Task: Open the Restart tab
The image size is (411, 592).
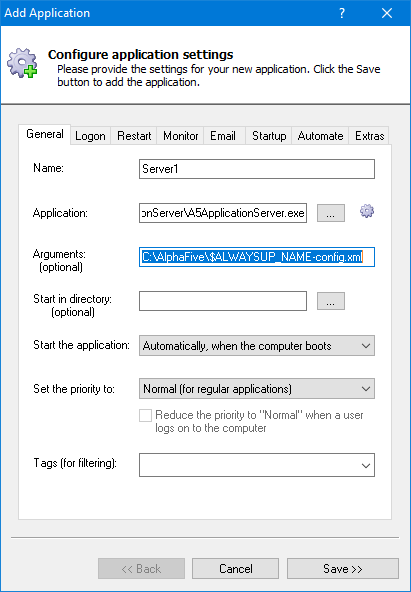Action: [134, 136]
